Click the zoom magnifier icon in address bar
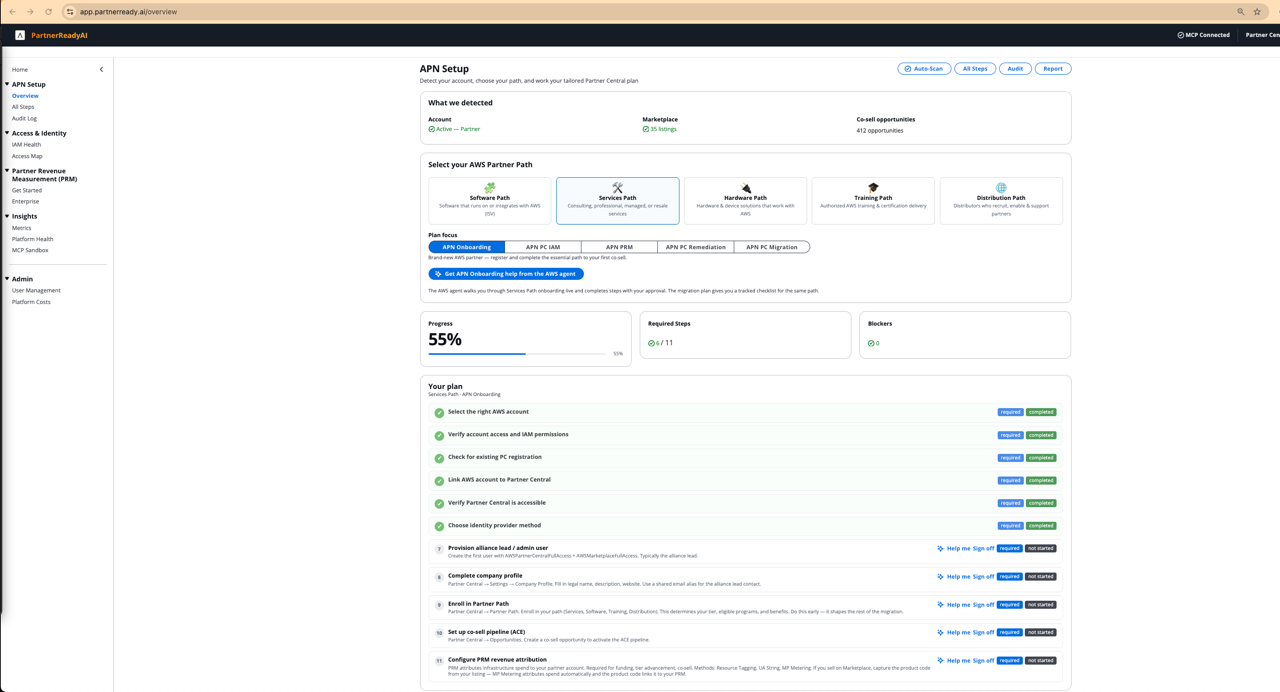This screenshot has width=1280, height=692. [x=1241, y=12]
